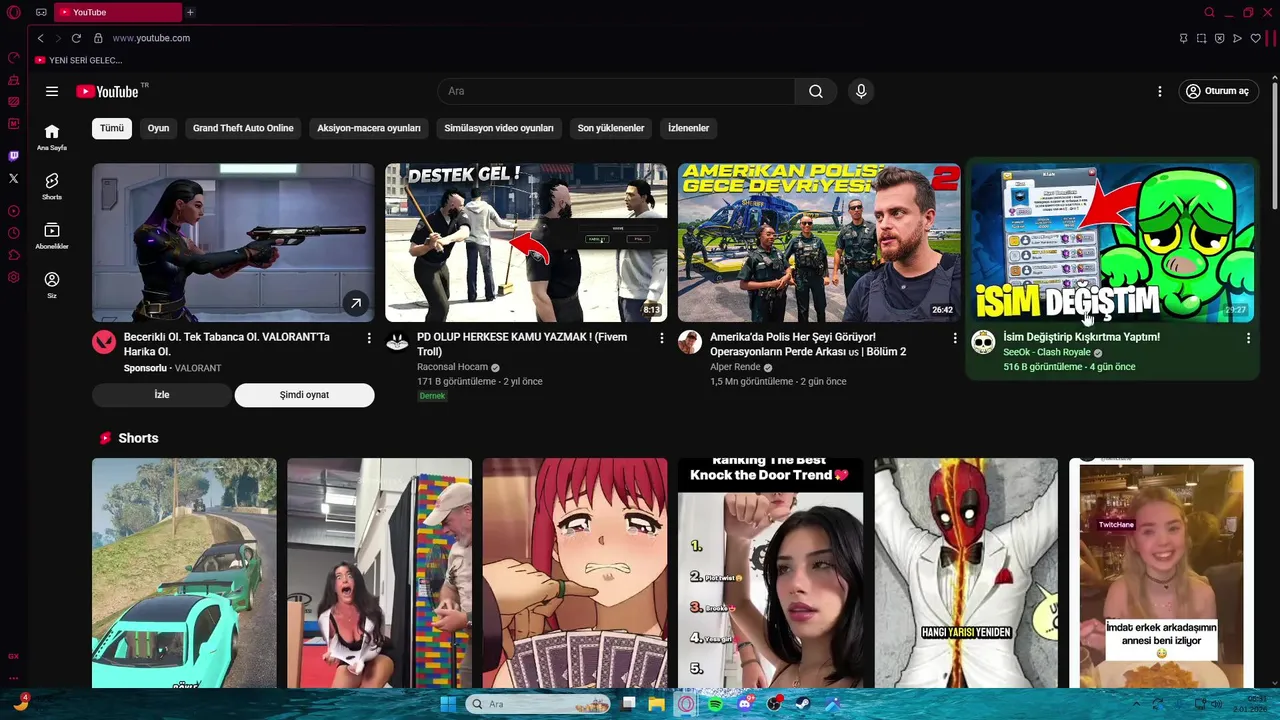This screenshot has width=1280, height=720.
Task: Open the TwitchLane short thumbnail
Action: coord(1161,573)
